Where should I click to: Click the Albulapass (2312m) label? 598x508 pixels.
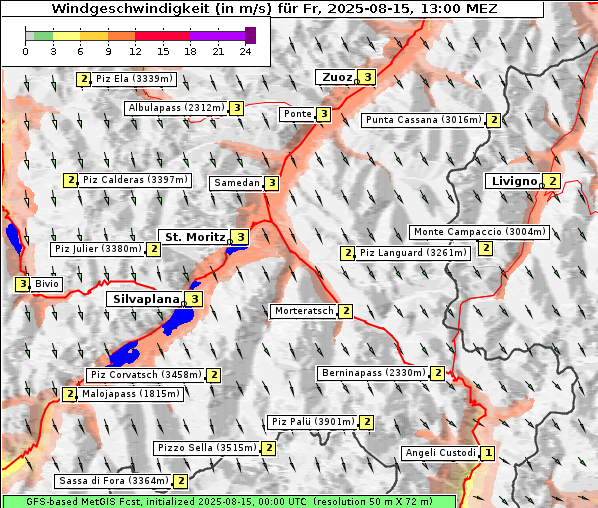176,108
